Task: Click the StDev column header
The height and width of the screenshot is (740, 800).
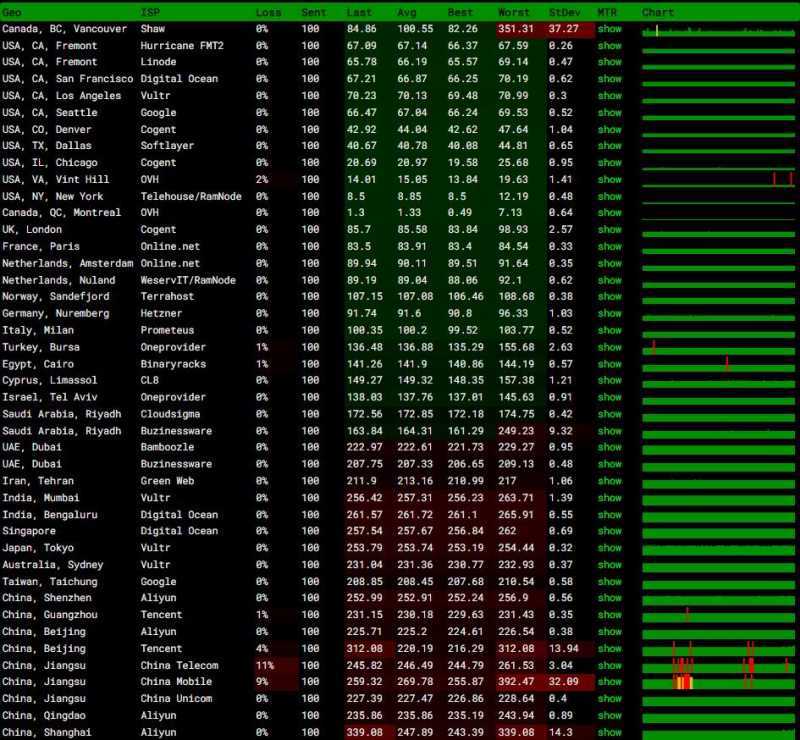Action: [x=564, y=13]
